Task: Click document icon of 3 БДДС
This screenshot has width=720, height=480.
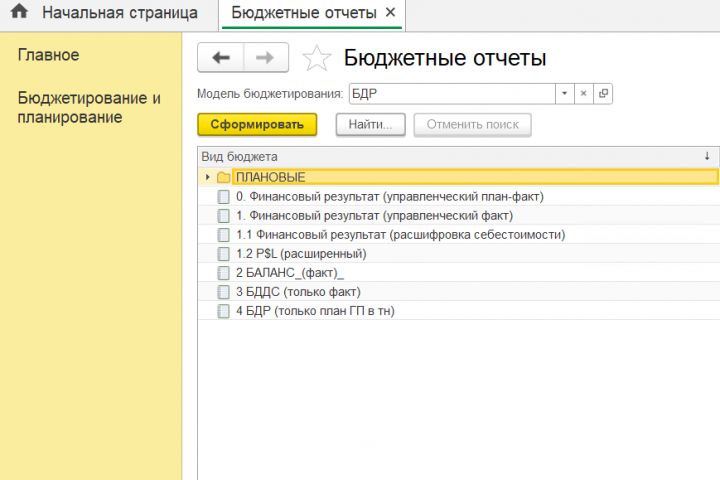Action: [x=224, y=292]
